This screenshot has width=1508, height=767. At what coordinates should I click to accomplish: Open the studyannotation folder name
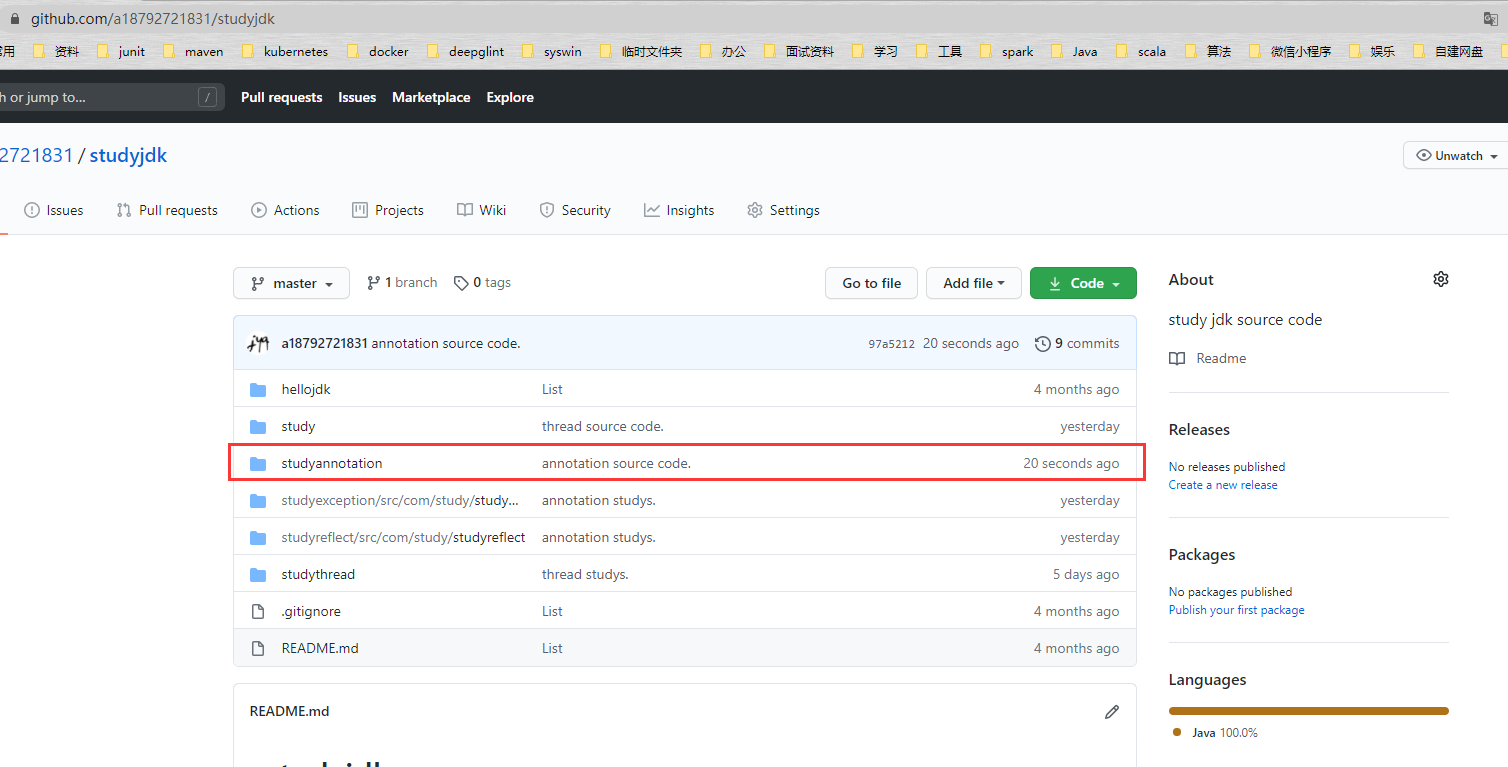click(x=332, y=464)
